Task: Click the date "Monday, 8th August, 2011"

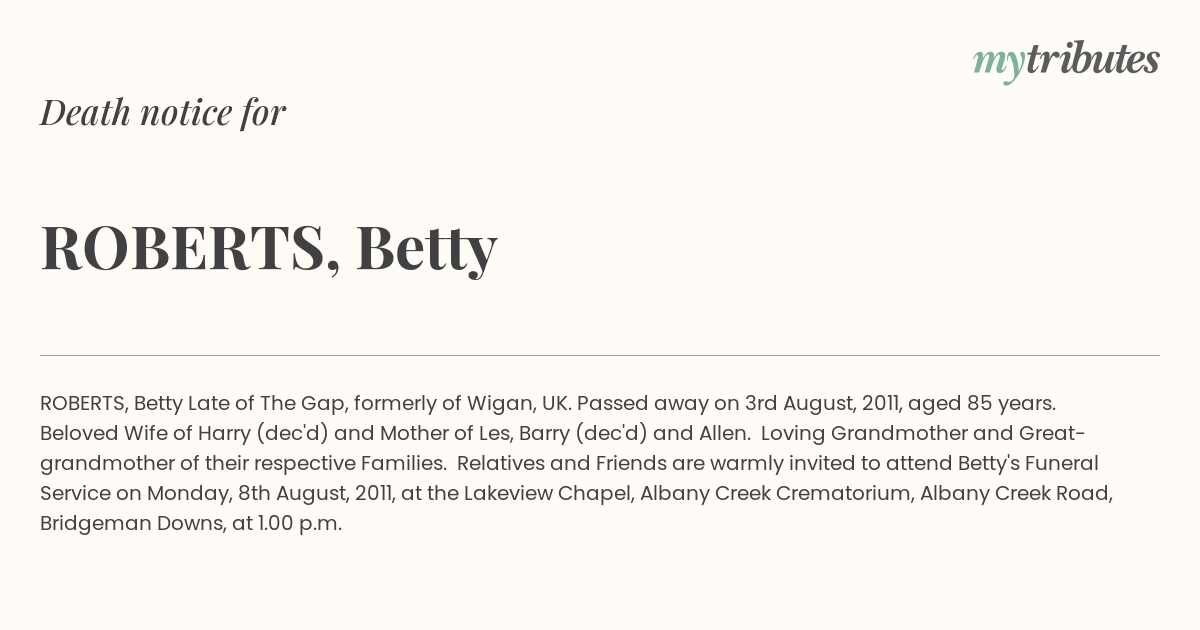Action: pos(268,494)
